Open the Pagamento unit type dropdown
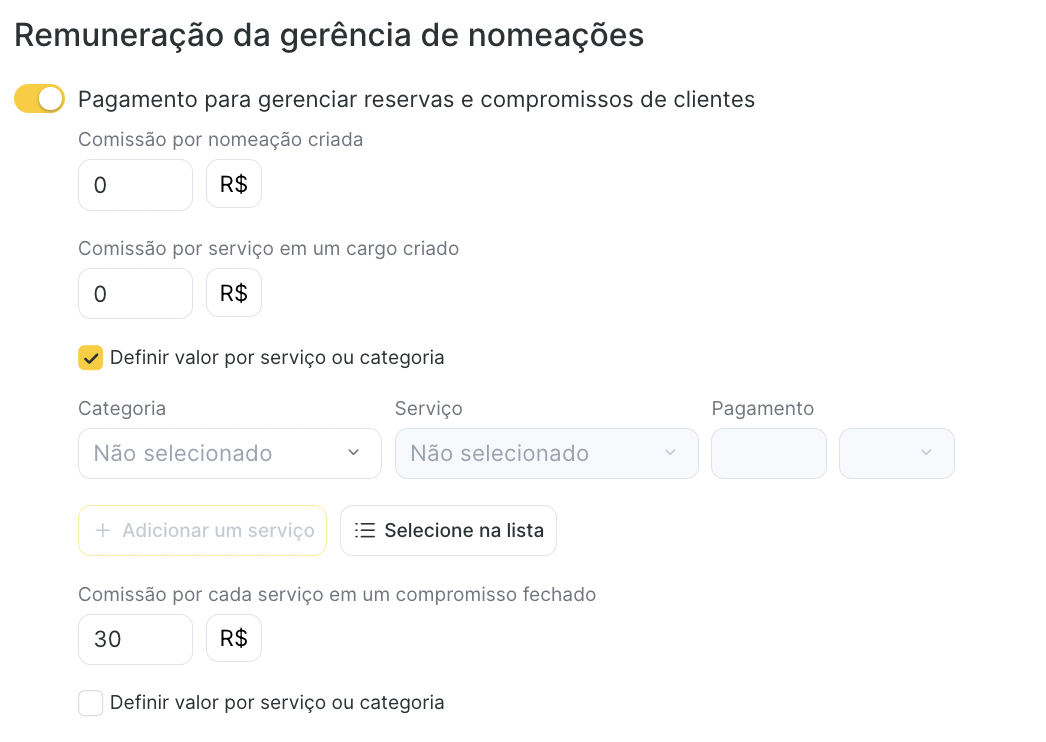This screenshot has height=742, width=1046. [897, 453]
